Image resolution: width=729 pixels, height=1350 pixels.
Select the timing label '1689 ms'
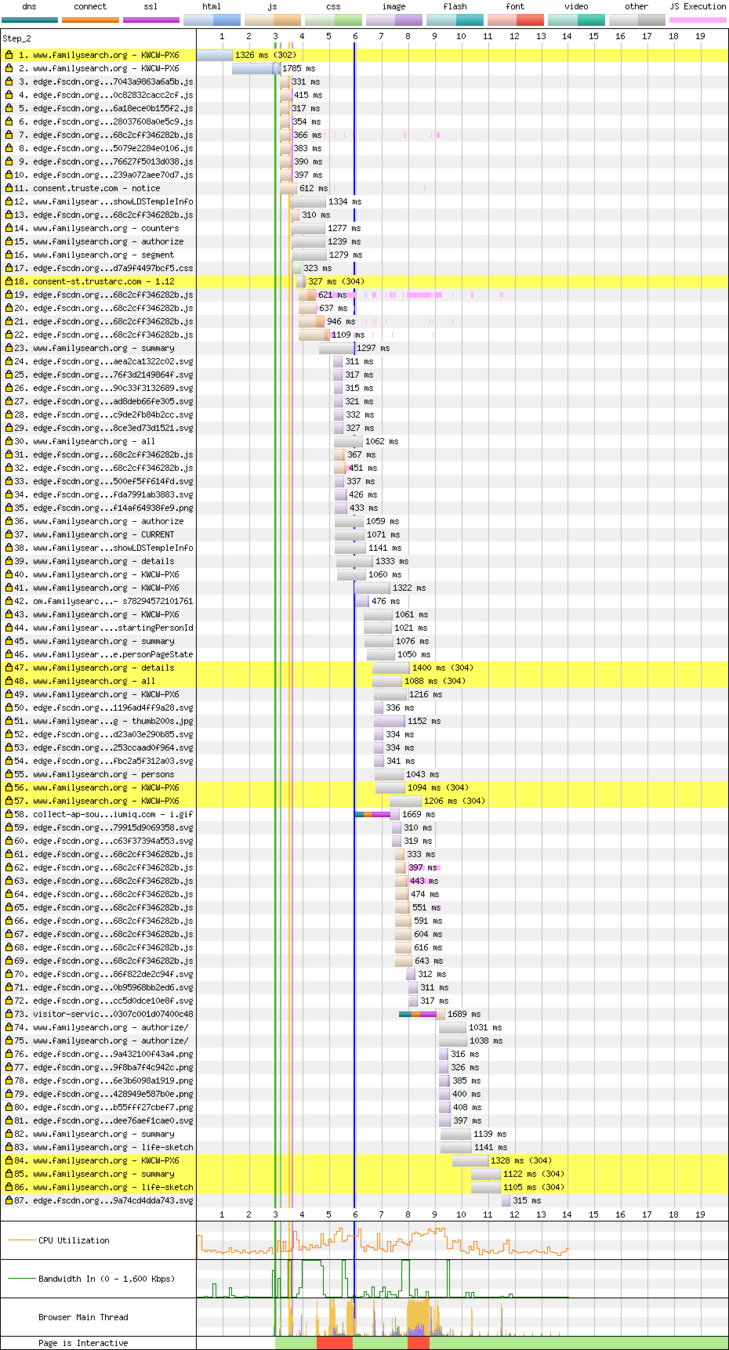click(x=464, y=1014)
